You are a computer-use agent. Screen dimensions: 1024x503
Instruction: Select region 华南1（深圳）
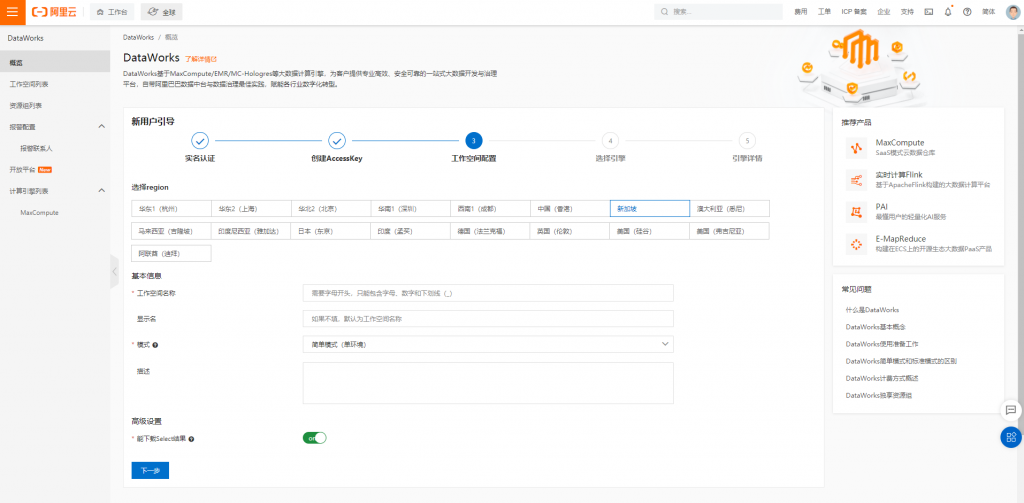[410, 208]
